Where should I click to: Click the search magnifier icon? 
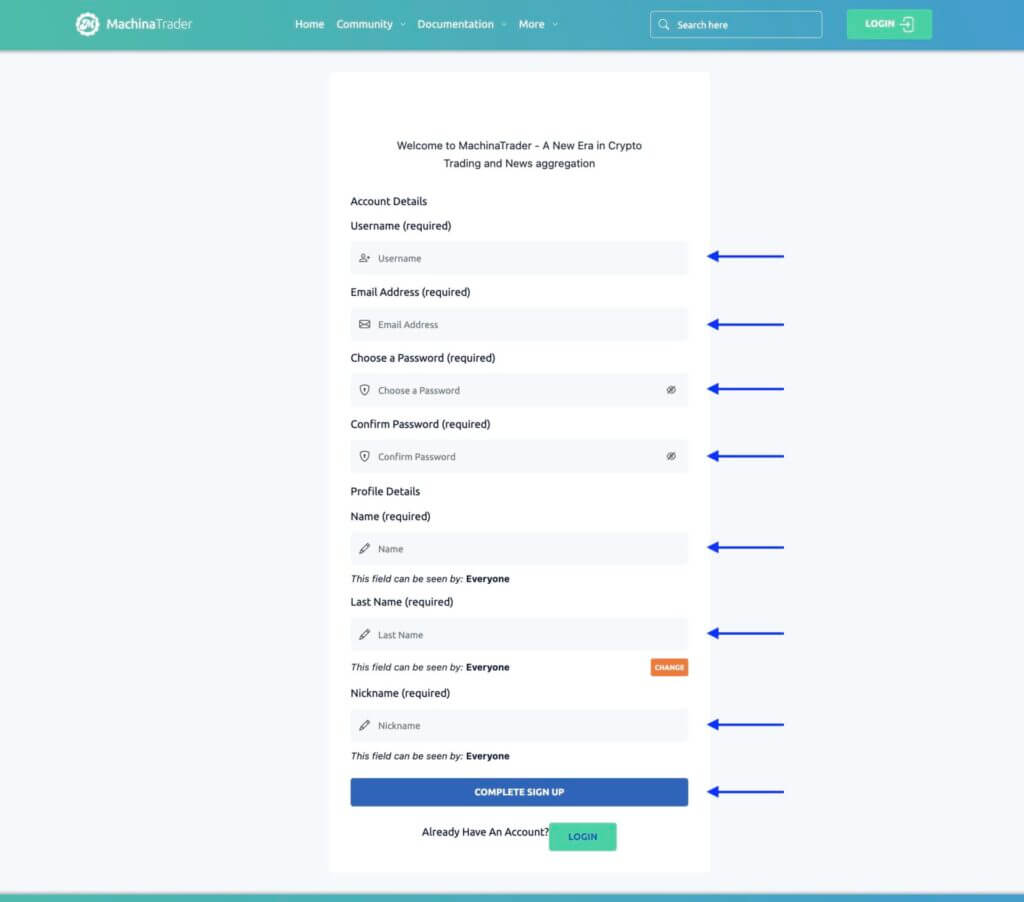pos(664,24)
